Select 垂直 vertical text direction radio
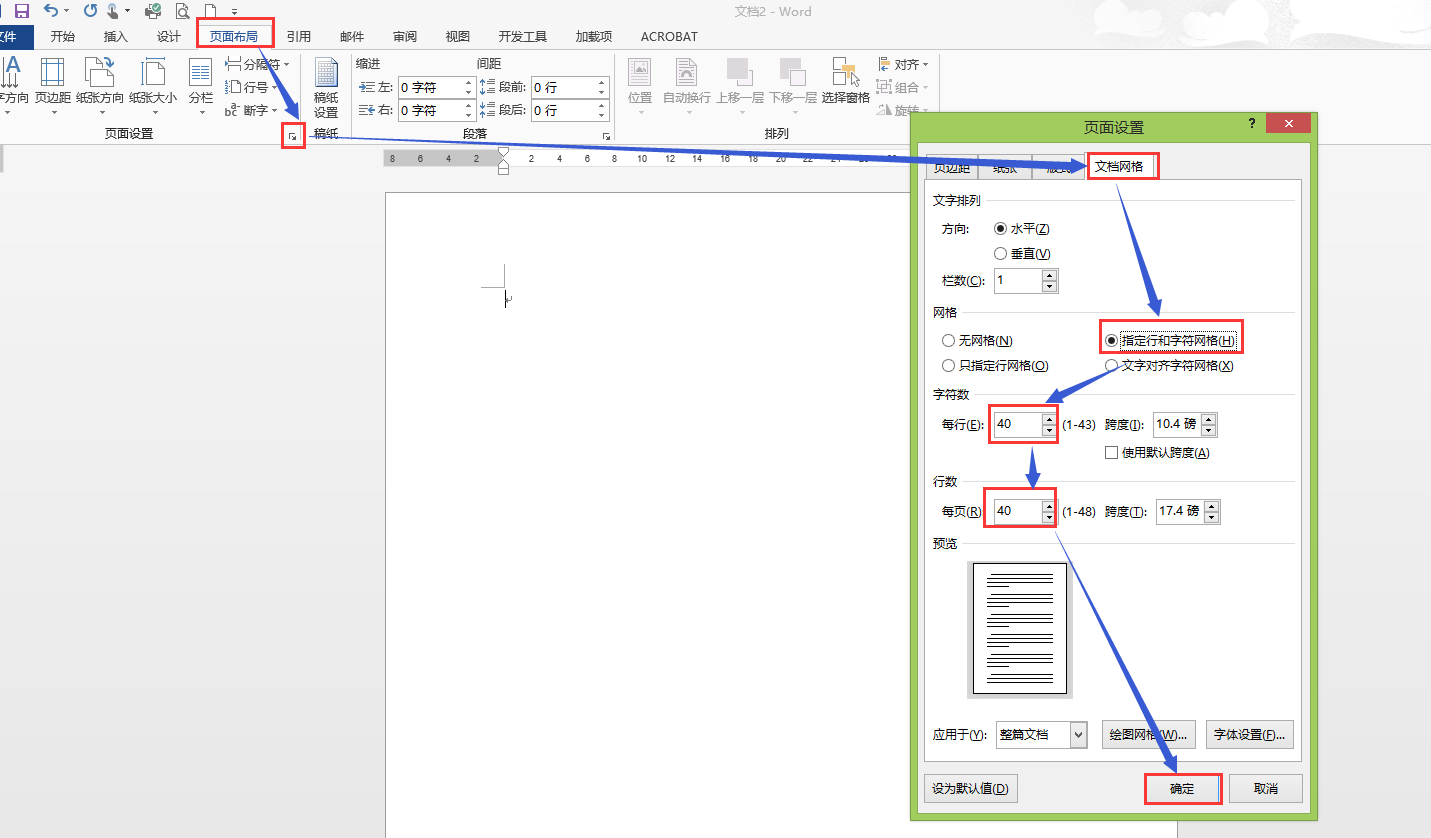This screenshot has height=838, width=1431. click(x=1022, y=254)
